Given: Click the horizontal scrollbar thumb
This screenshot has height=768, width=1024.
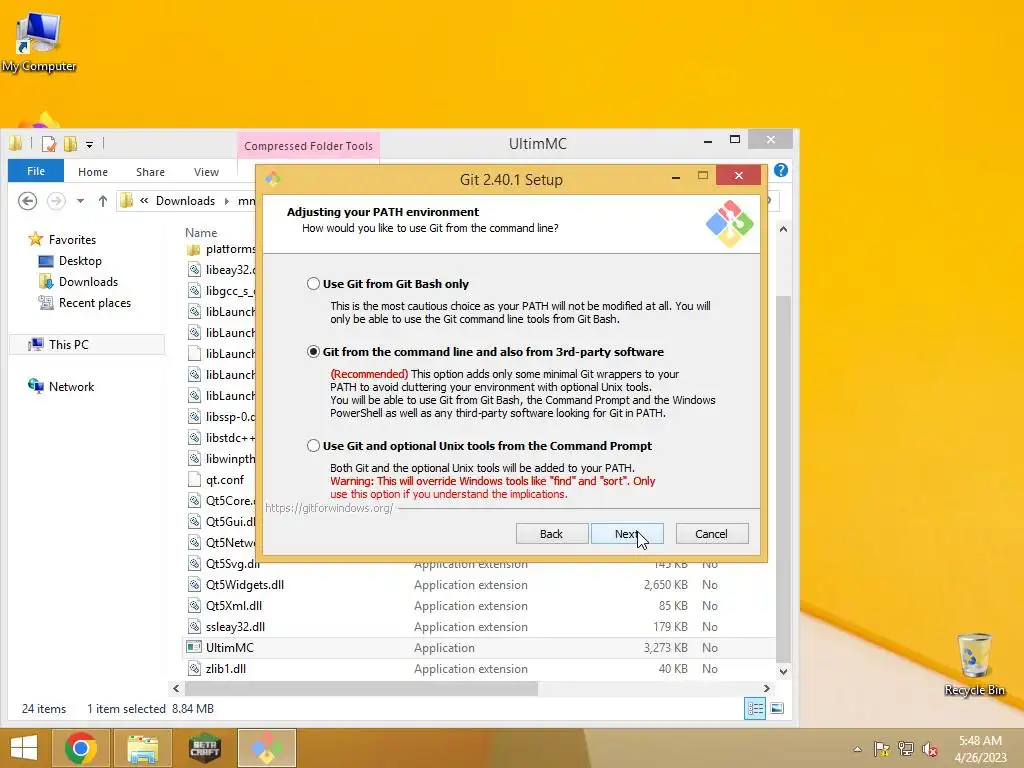Looking at the screenshot, I should coord(361,688).
